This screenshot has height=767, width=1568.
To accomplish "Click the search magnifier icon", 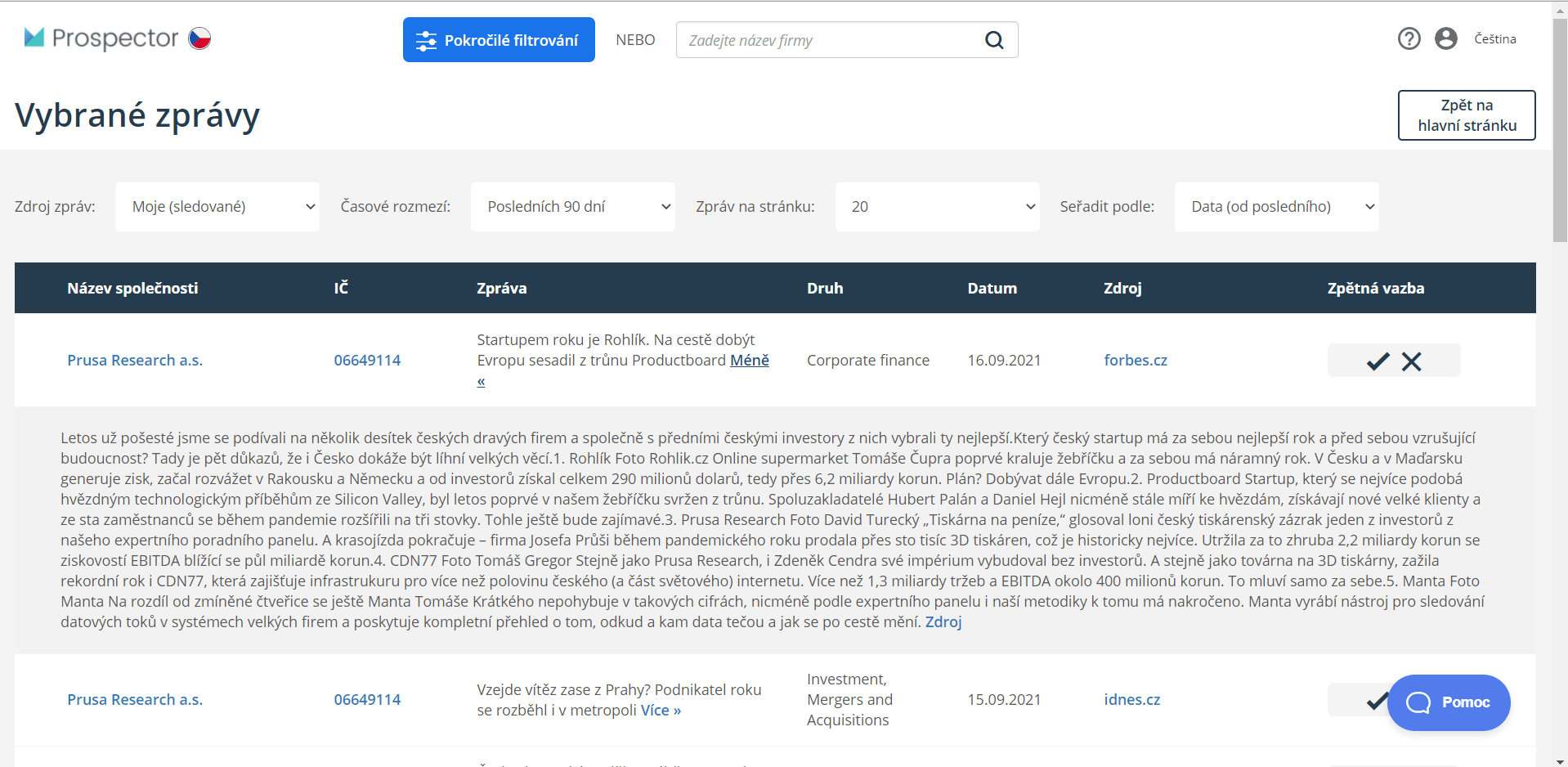I will click(994, 40).
